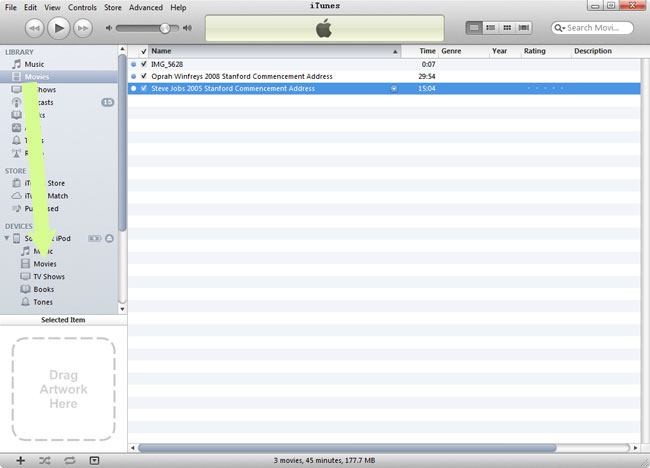Open the Advanced menu

(x=146, y=7)
